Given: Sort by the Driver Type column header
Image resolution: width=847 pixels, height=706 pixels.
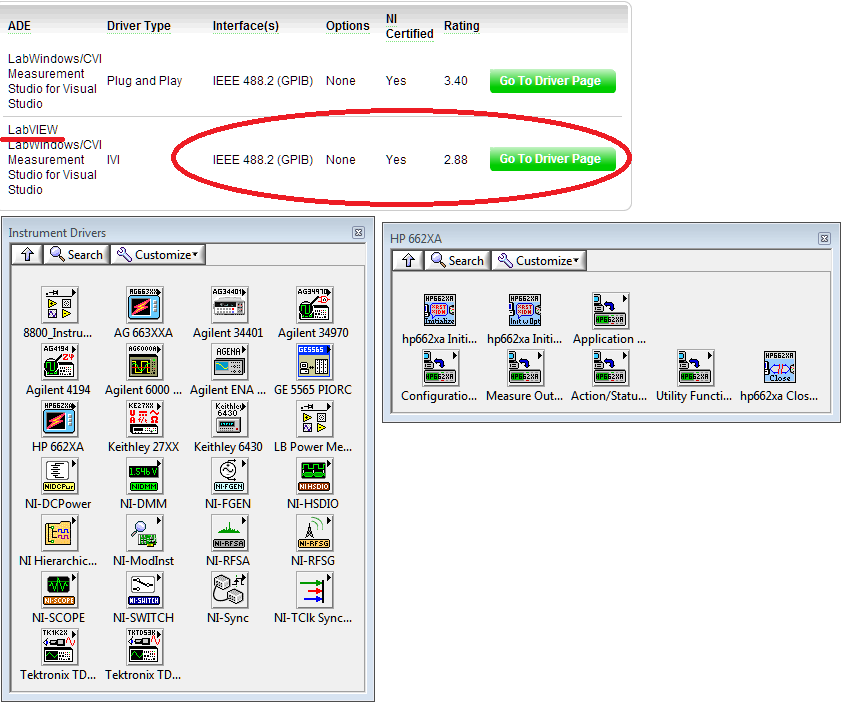Looking at the screenshot, I should coord(138,26).
